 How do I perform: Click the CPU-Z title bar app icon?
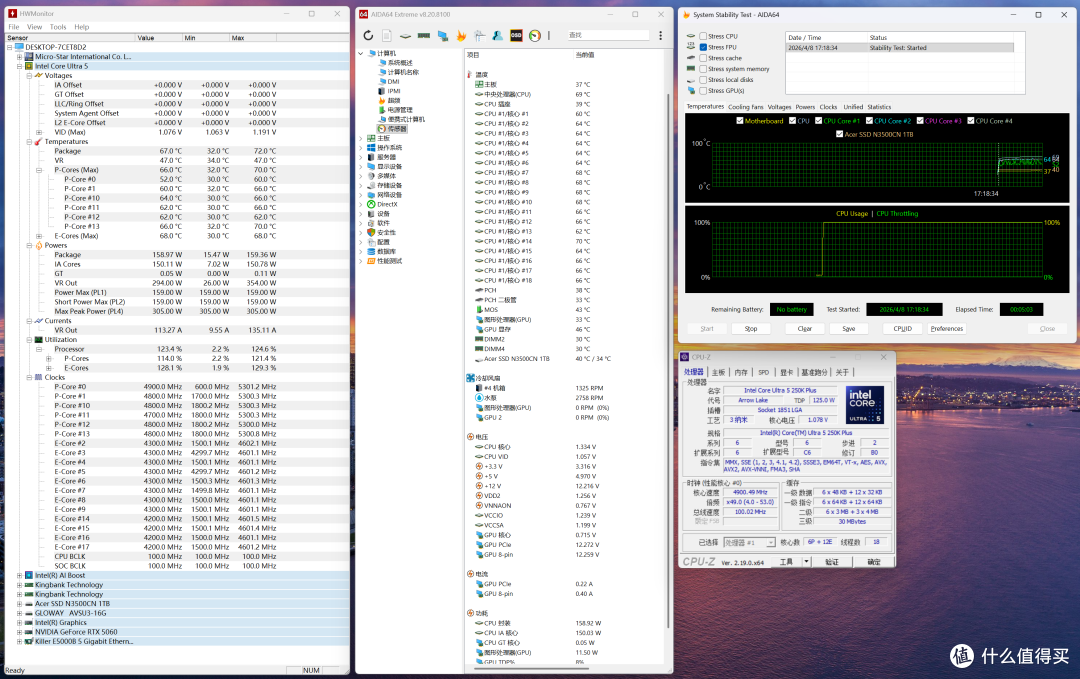pos(685,357)
